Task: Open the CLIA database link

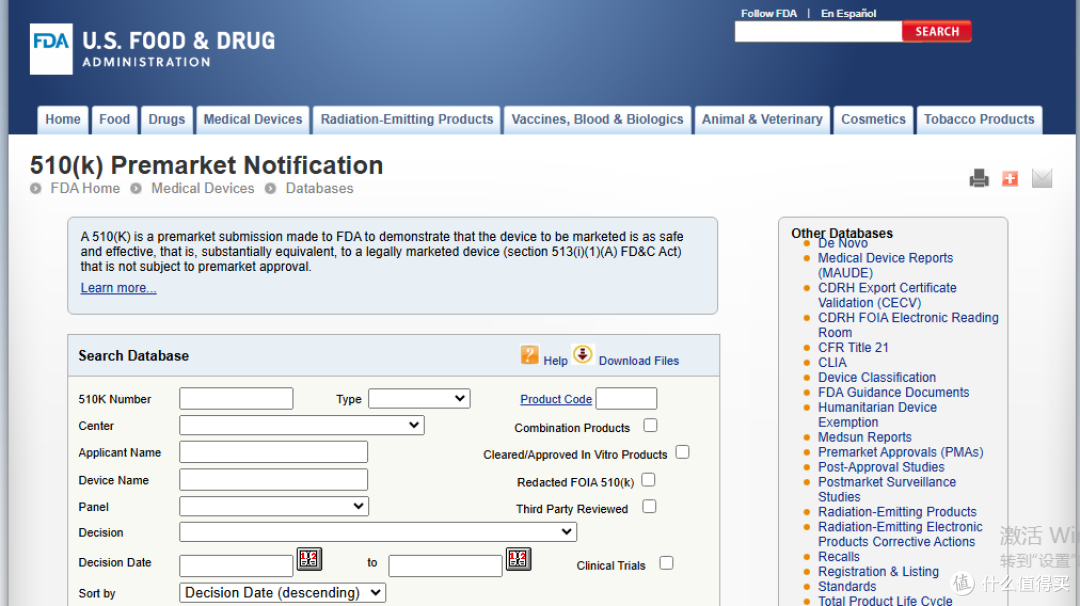Action: (x=832, y=363)
